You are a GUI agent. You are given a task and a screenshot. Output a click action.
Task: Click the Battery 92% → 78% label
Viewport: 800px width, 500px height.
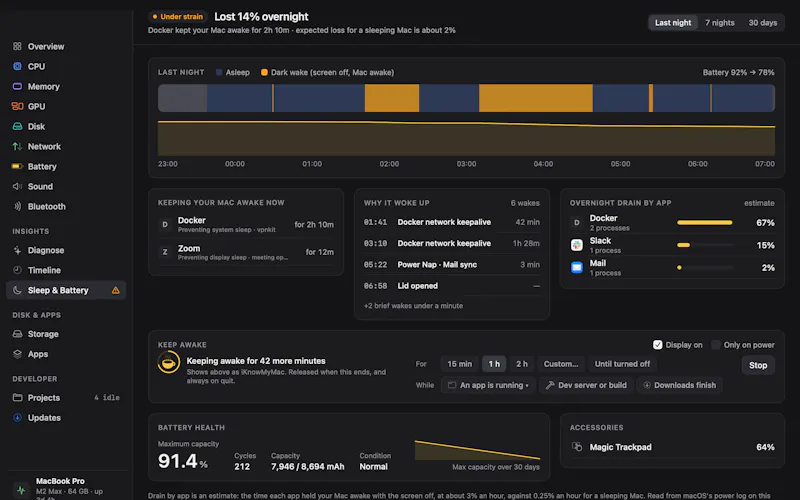click(738, 72)
